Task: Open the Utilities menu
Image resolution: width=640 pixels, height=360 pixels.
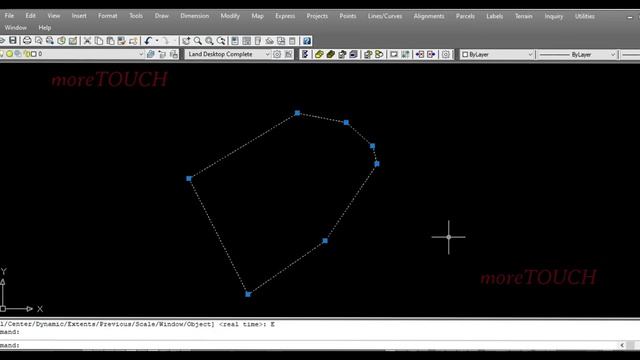Action: 584,16
